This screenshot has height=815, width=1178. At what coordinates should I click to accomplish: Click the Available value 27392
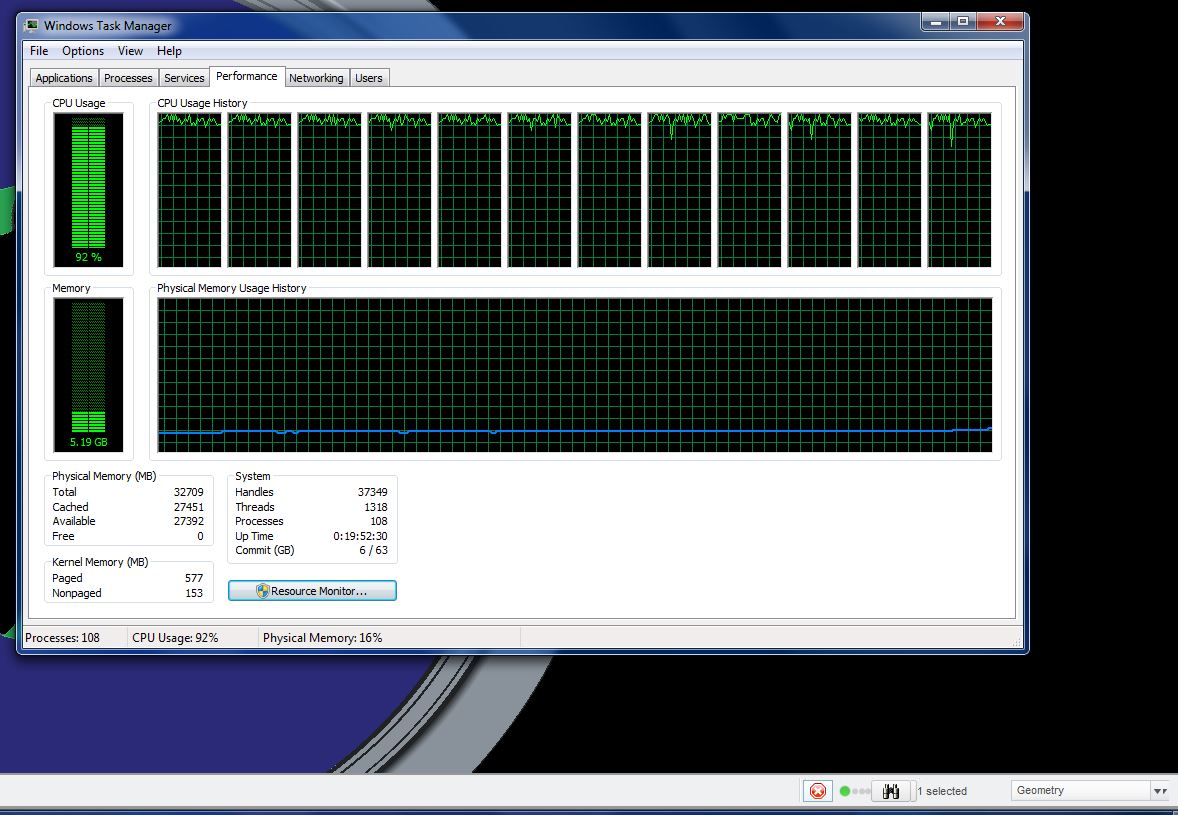[x=189, y=521]
